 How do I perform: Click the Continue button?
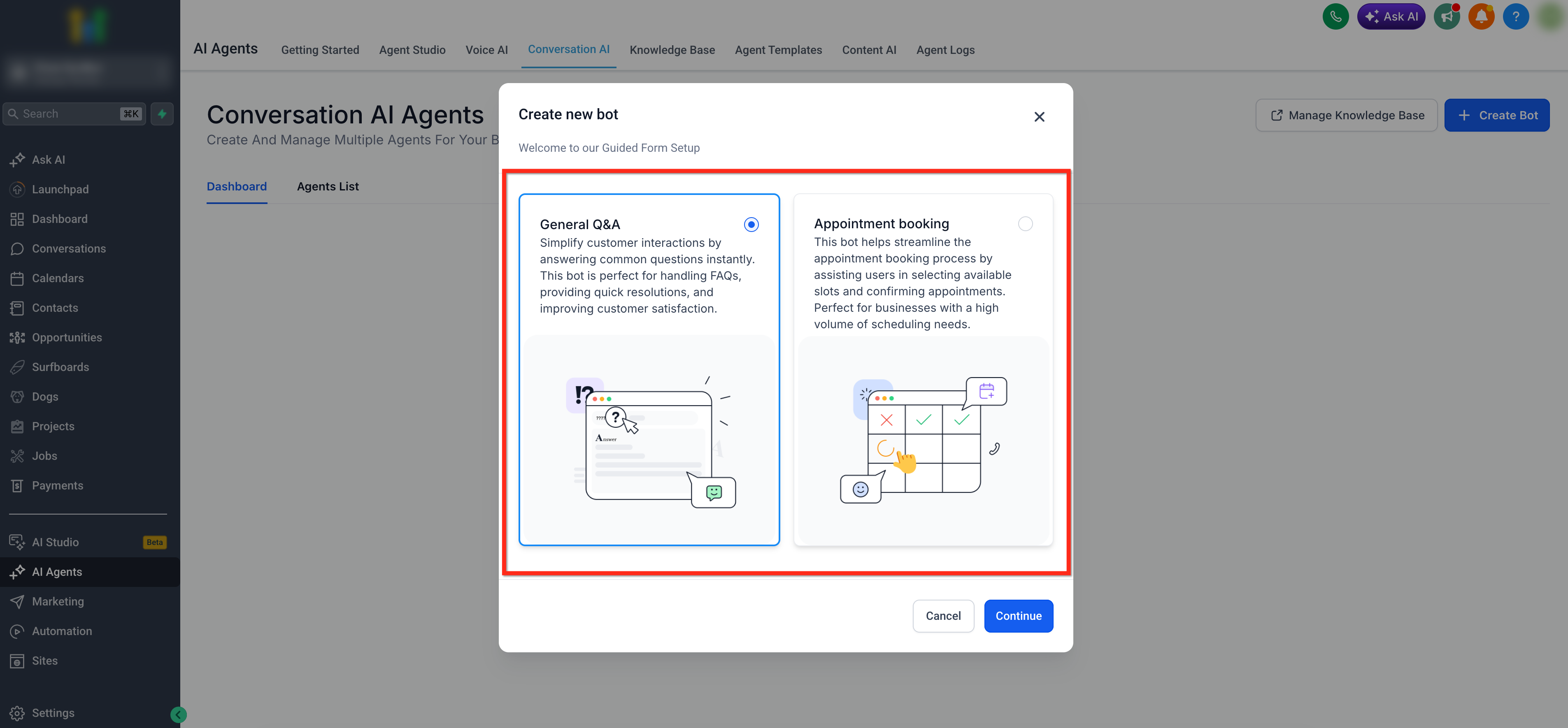pyautogui.click(x=1018, y=615)
